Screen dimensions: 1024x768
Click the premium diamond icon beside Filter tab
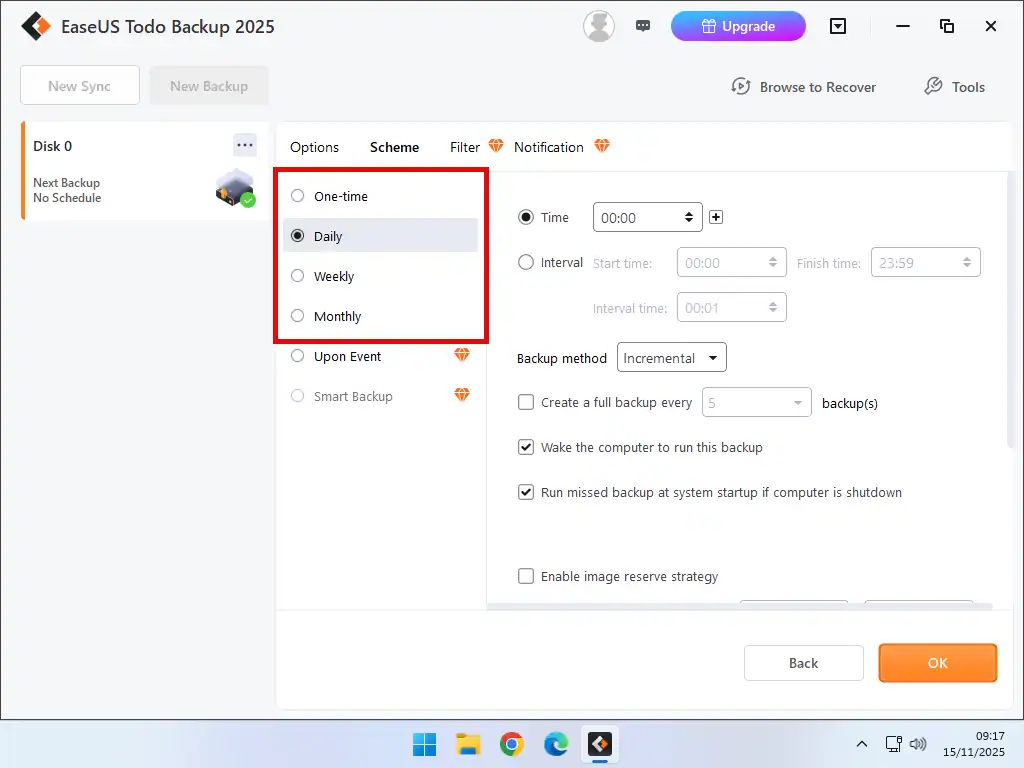(x=496, y=145)
